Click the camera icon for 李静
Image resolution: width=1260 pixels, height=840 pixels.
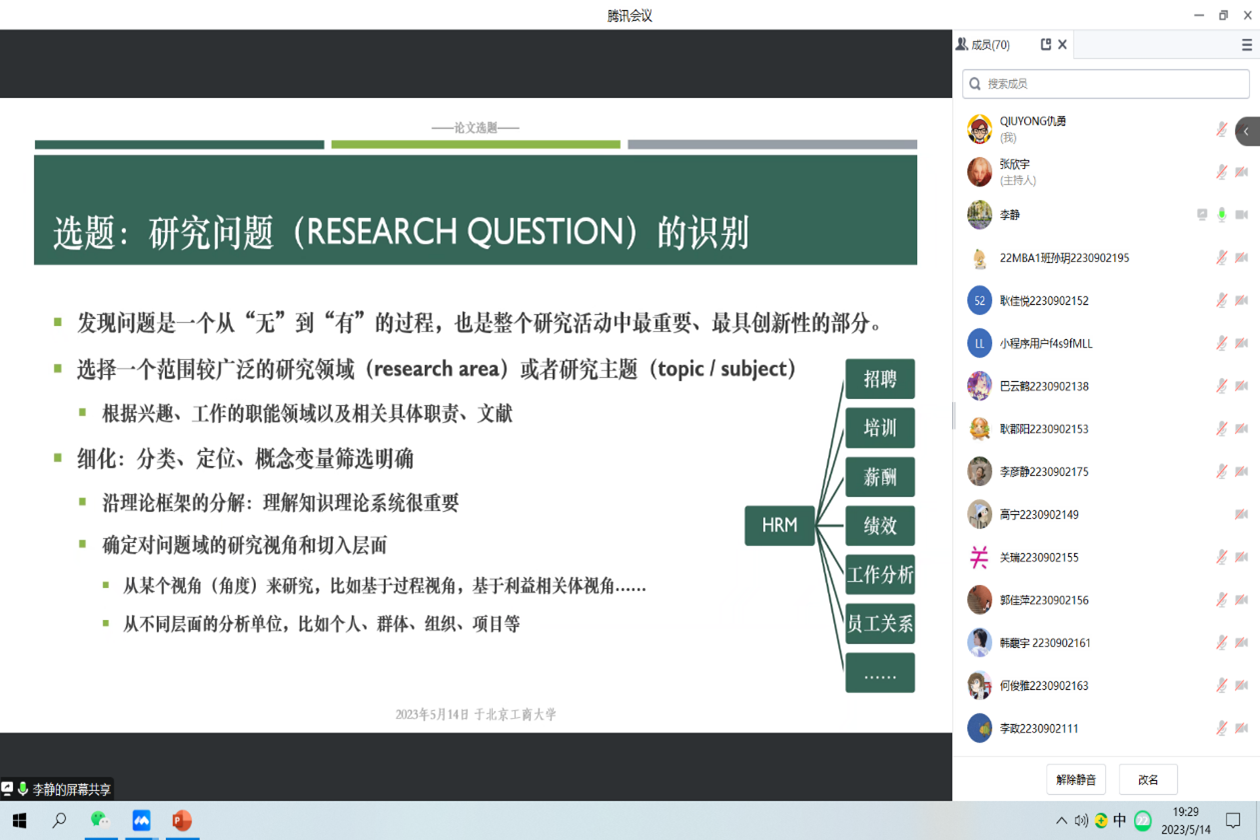(x=1241, y=215)
